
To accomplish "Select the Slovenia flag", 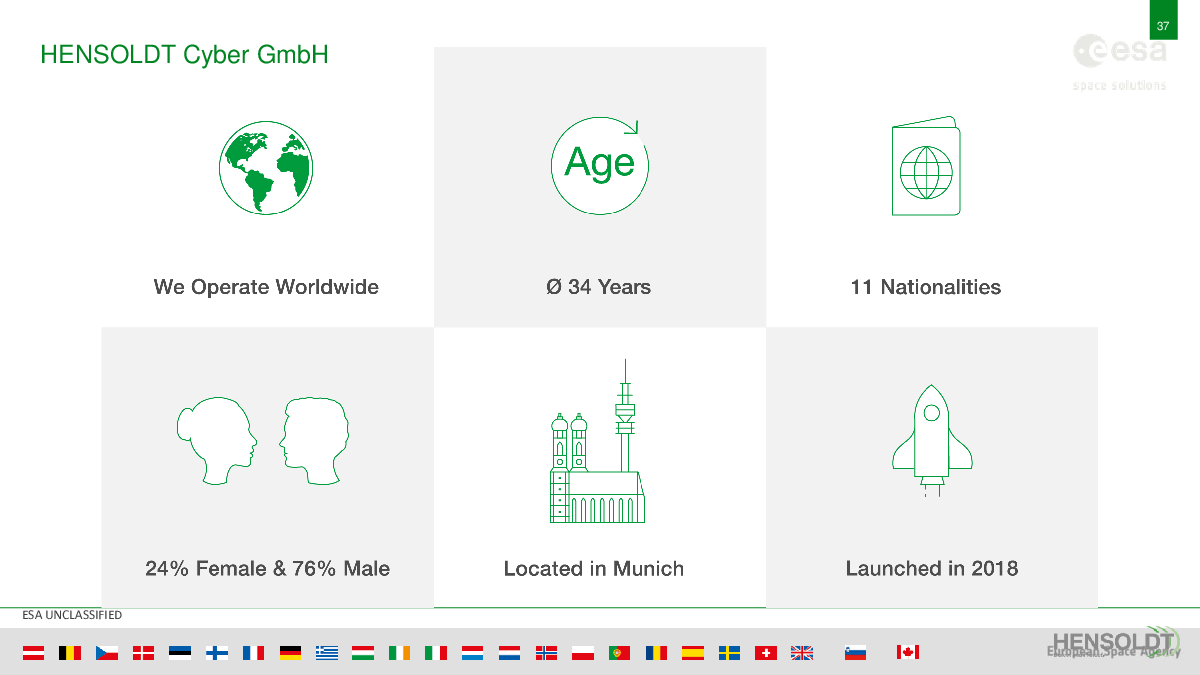I will click(x=855, y=653).
